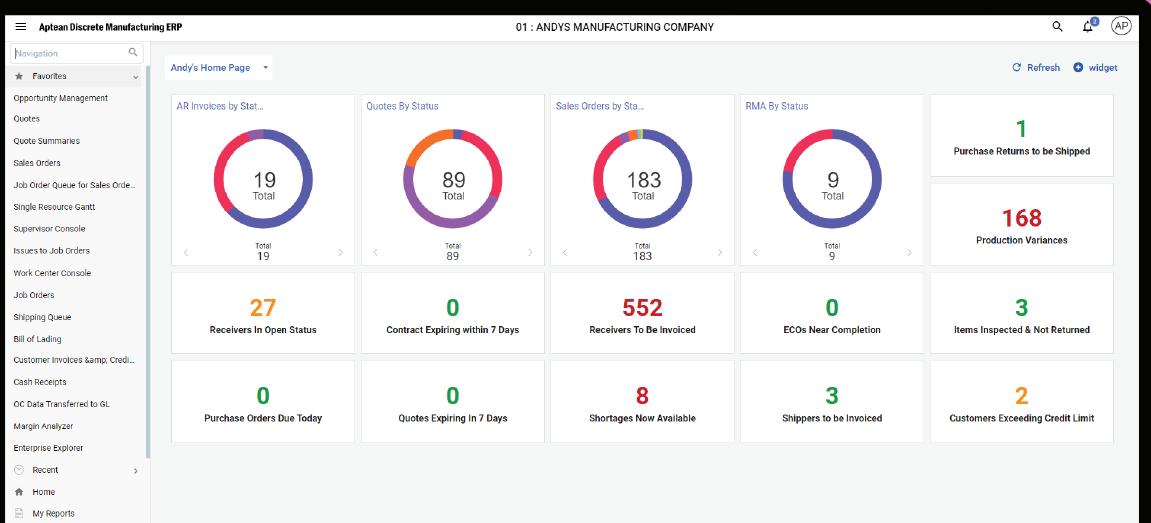Expand the Recent section arrow
Viewport: 1151px width, 523px height.
tap(135, 470)
